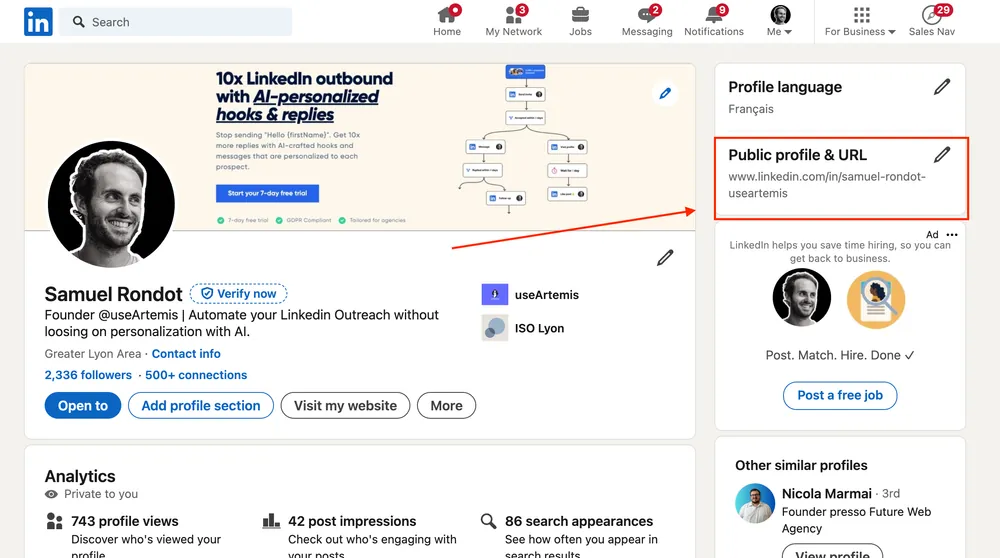Click the Greater Lyon Area location text

pos(92,354)
